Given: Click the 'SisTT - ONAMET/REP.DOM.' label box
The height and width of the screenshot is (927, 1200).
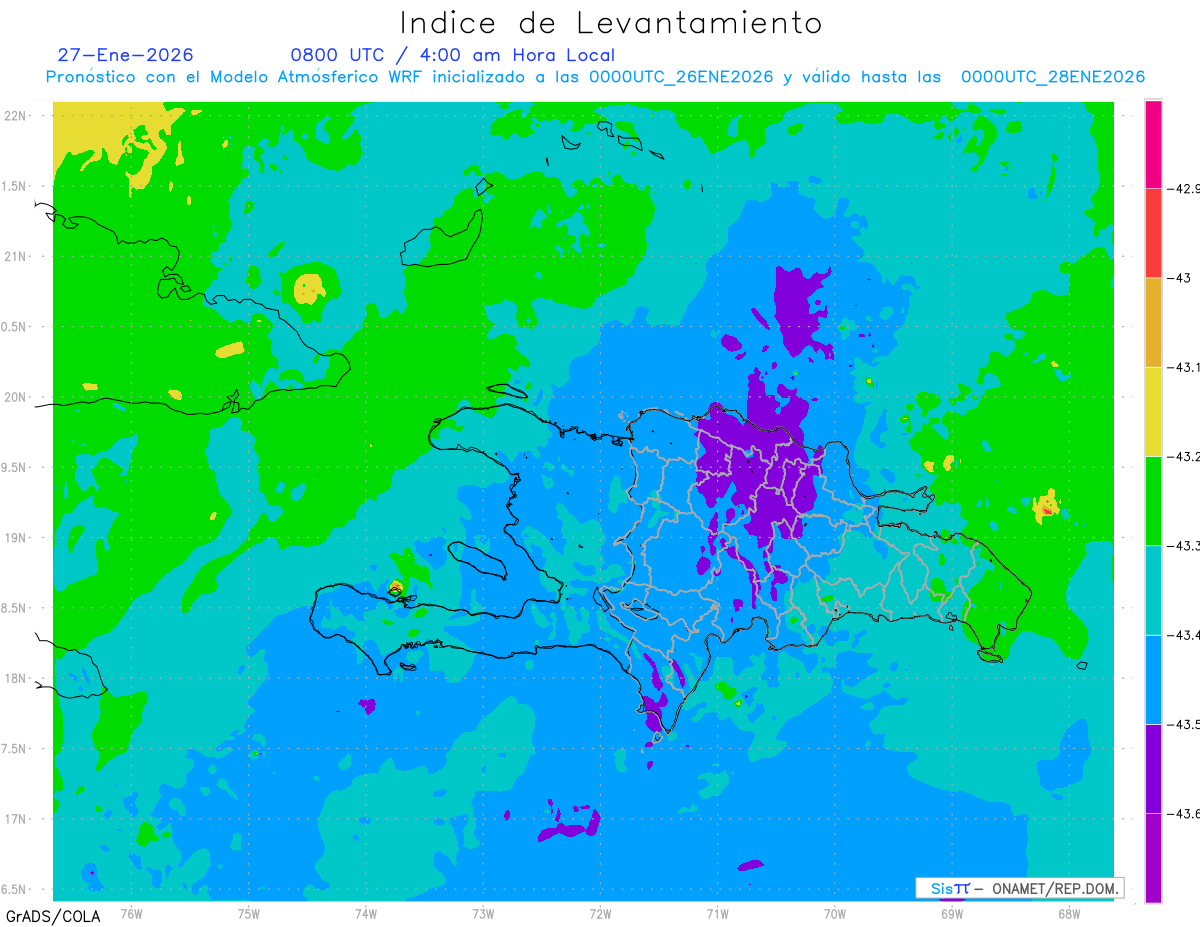Looking at the screenshot, I should (1020, 888).
